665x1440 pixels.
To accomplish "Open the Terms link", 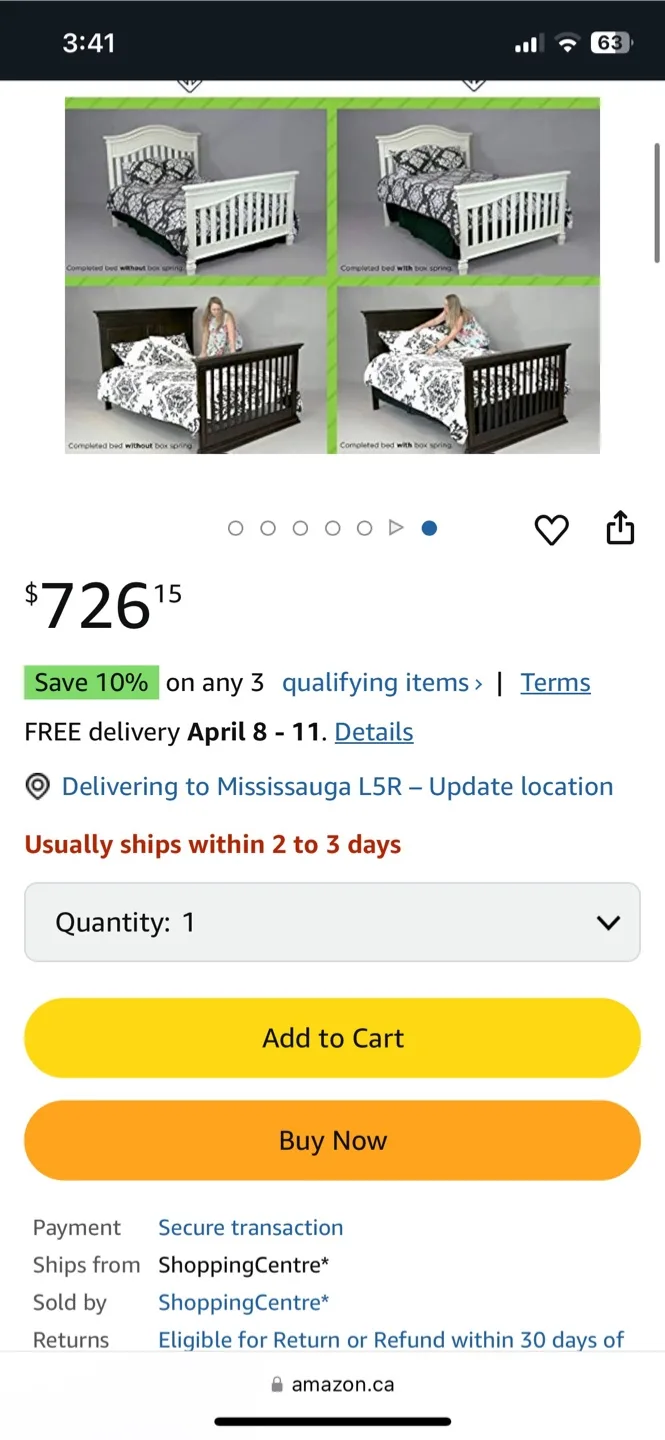I will coord(555,683).
